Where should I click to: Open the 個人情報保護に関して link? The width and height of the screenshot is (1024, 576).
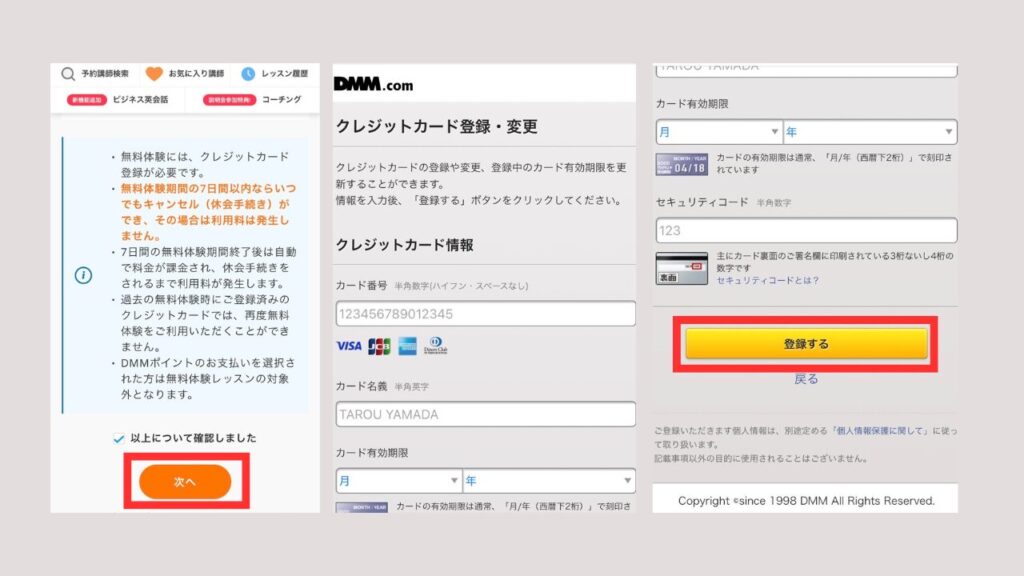point(880,431)
